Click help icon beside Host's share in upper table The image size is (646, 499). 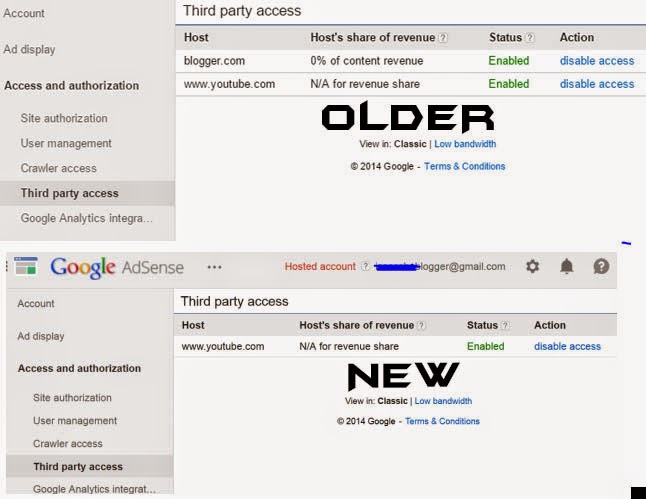pyautogui.click(x=443, y=38)
